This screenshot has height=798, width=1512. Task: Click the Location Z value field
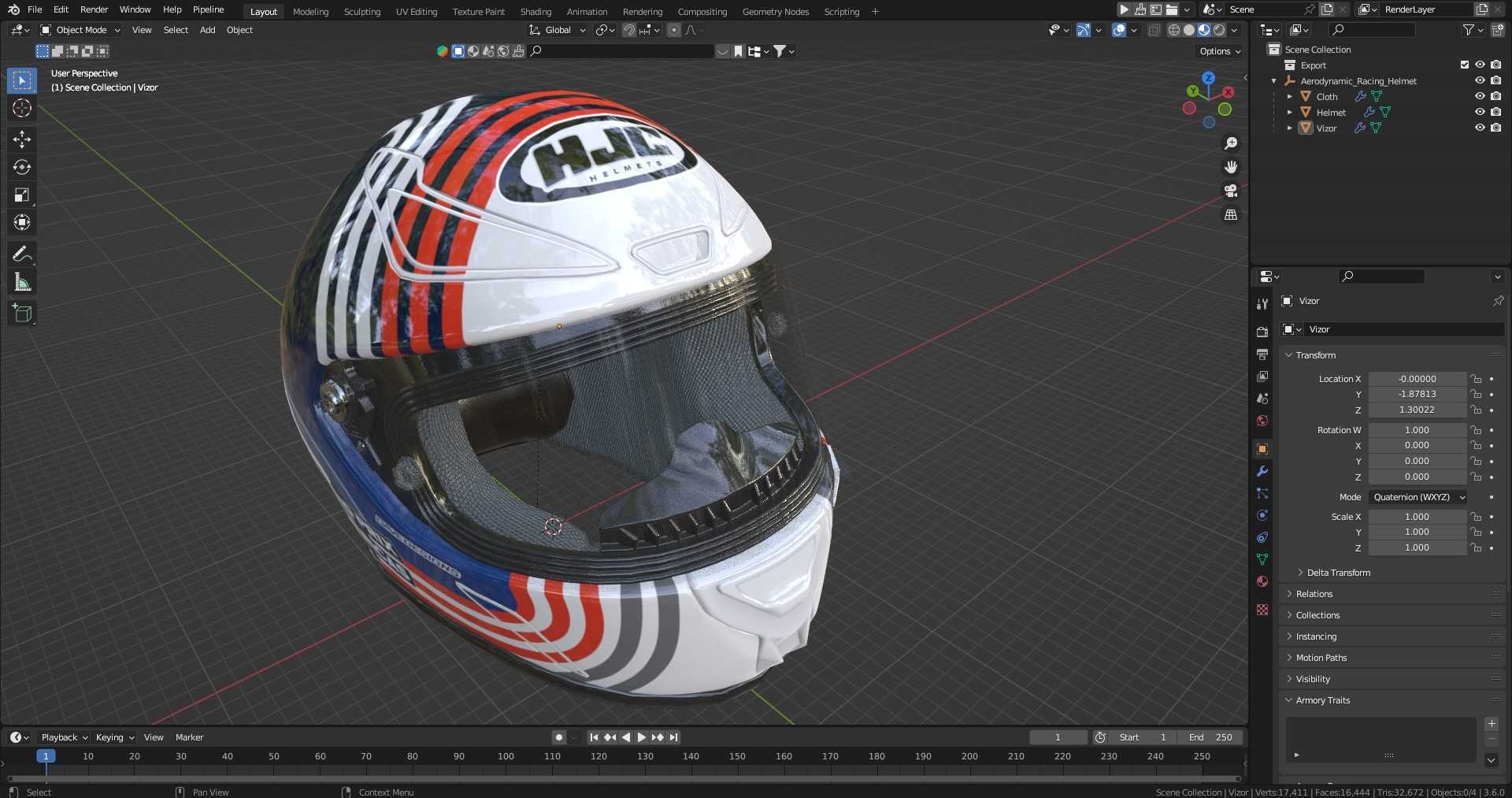pos(1417,410)
